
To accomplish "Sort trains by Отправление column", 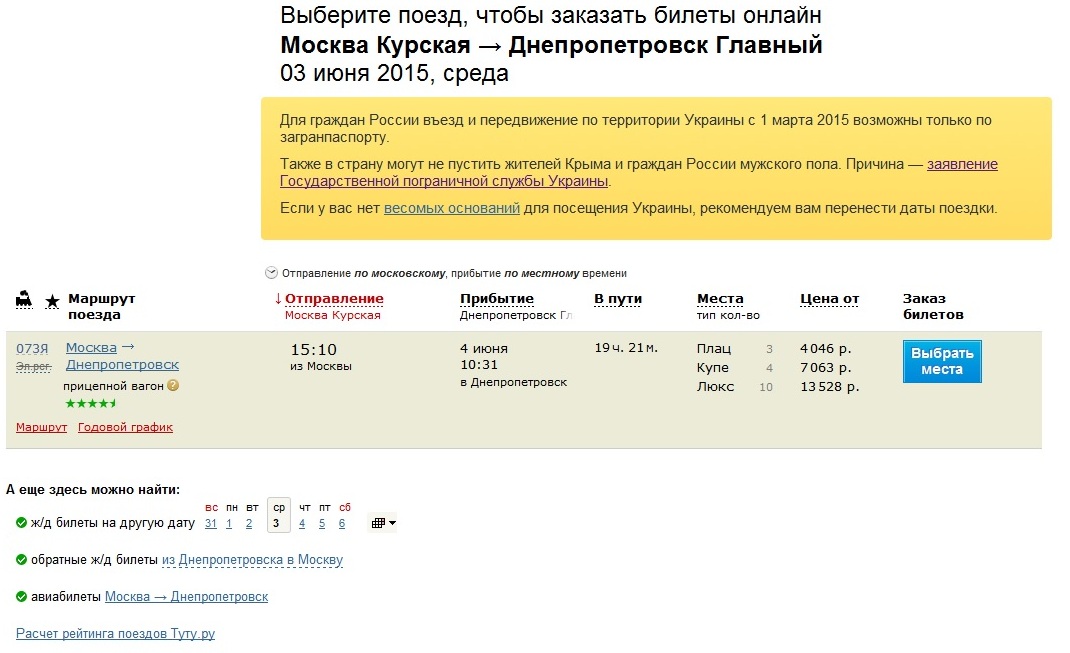I will coord(334,299).
